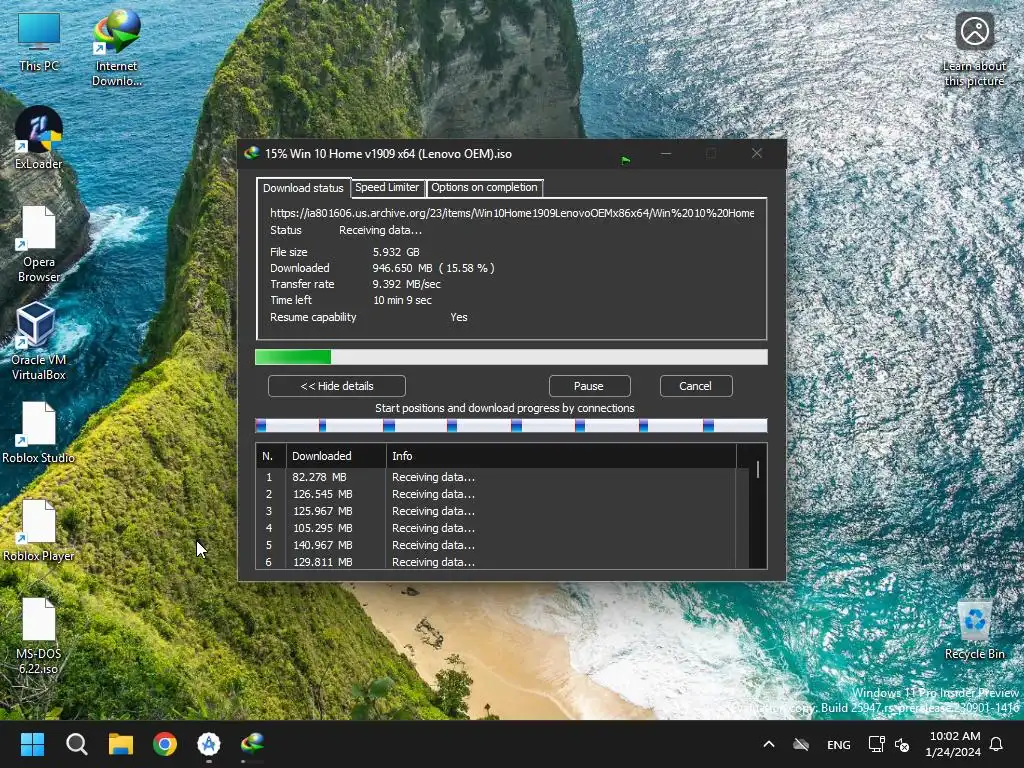Switch to Download status tab

[x=303, y=188]
